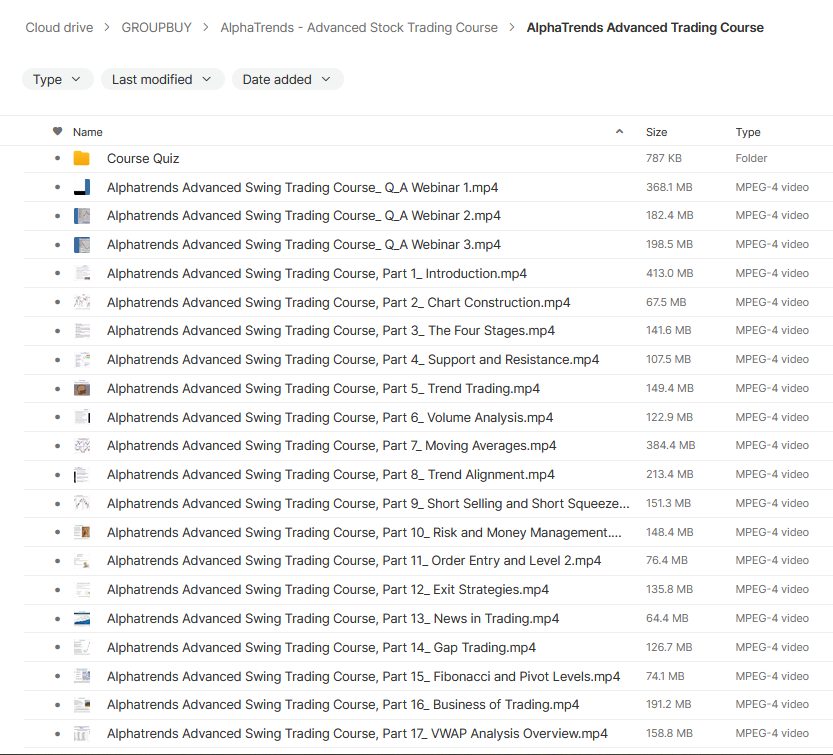Select Part 3_ The Four Stages.mp4 name
This screenshot has height=755, width=833.
click(x=330, y=330)
